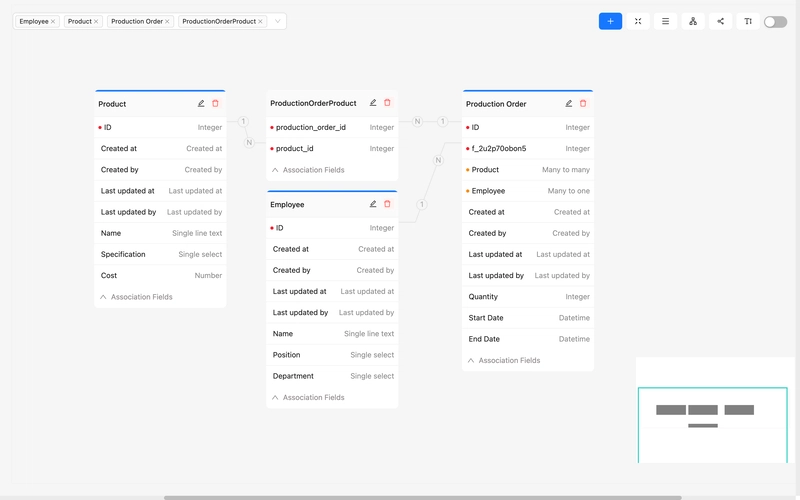Click the blue add collection plus button
Viewport: 800px width, 500px height.
click(610, 21)
